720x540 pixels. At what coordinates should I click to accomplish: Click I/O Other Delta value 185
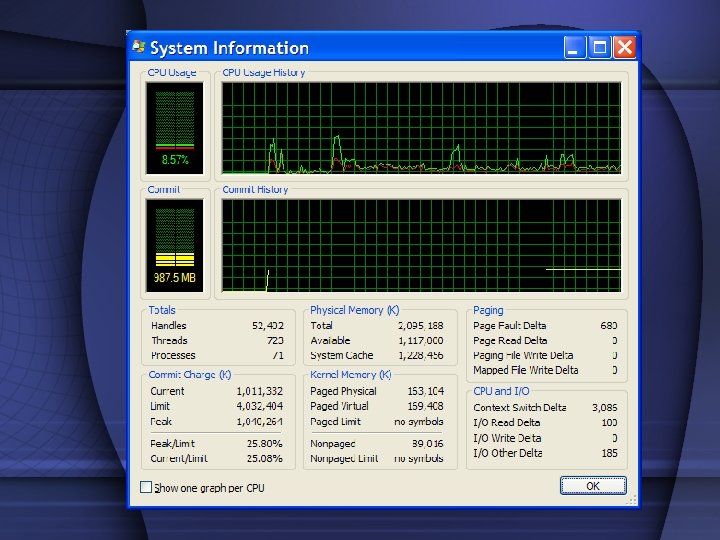pos(609,453)
